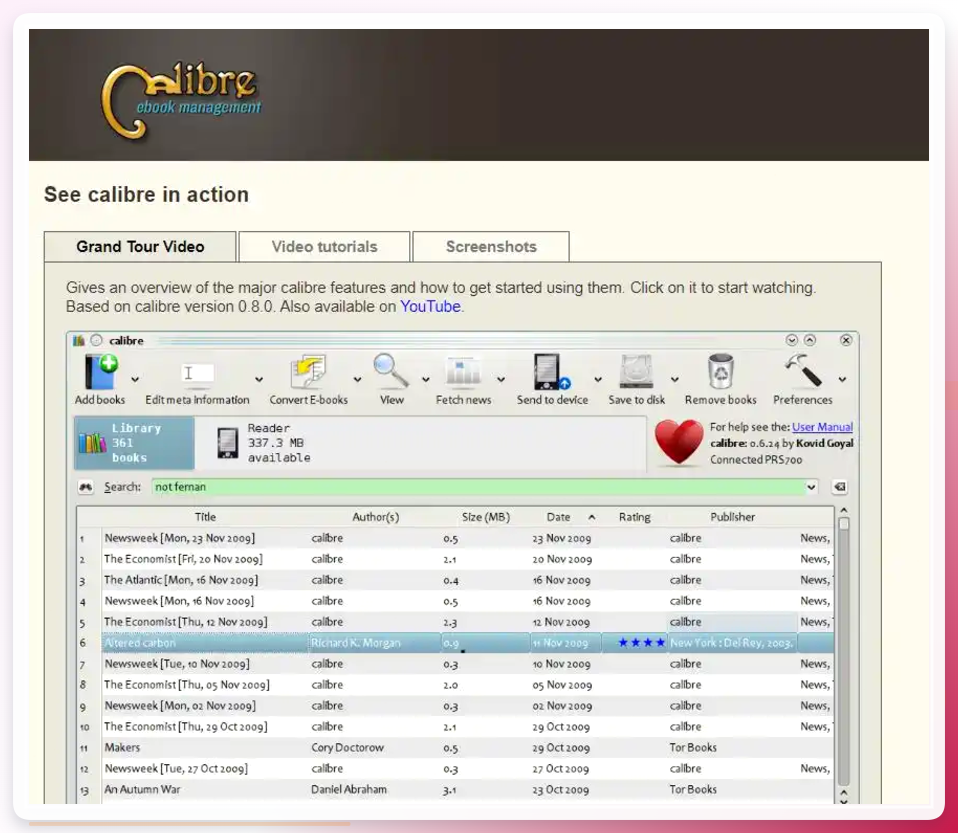Sort by the Rating column header
Screen dimensions: 958x833
click(634, 517)
